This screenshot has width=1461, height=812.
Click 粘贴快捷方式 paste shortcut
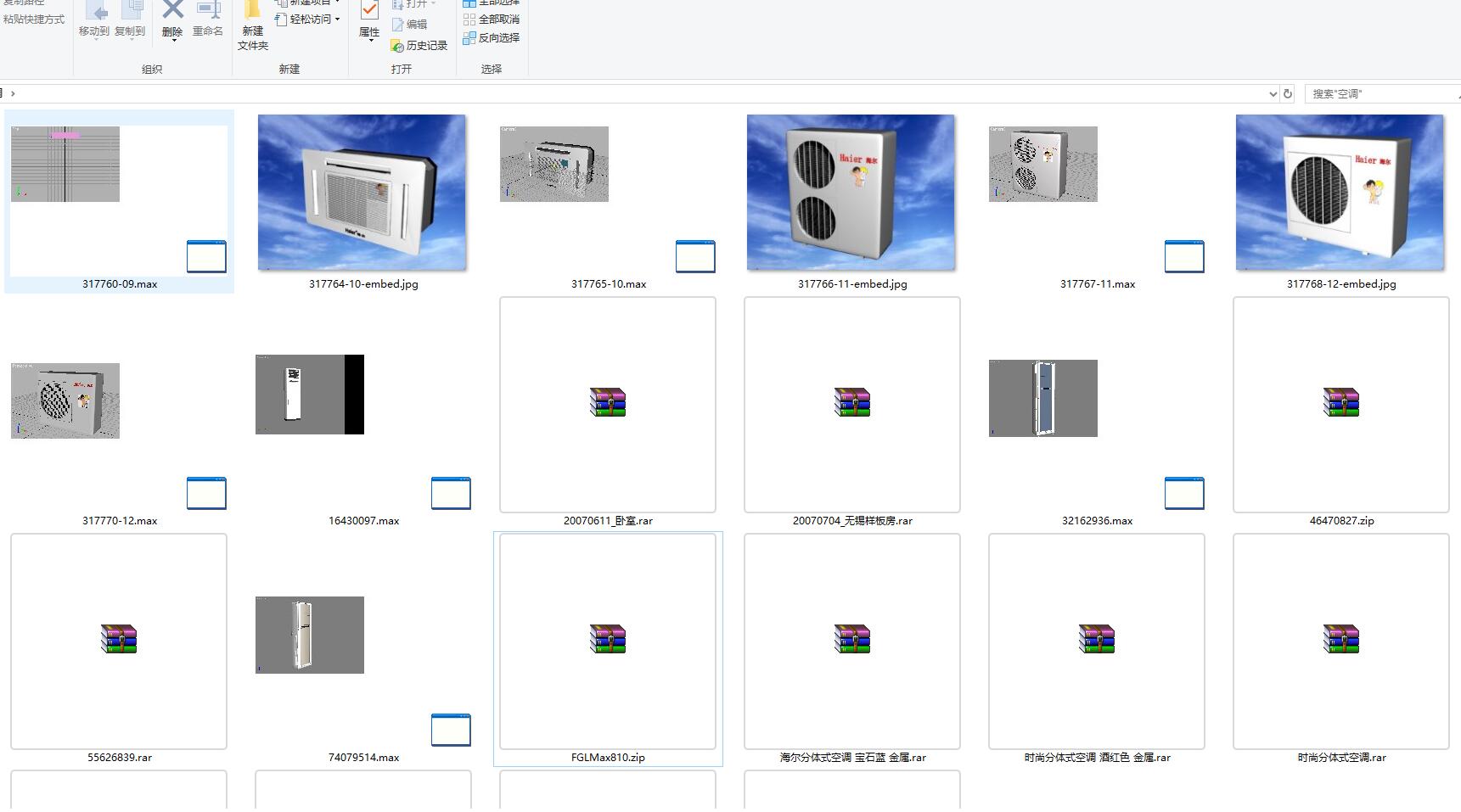coord(34,19)
